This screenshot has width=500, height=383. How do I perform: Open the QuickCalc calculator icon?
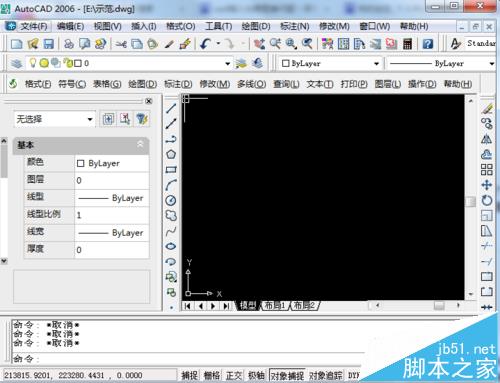(407, 44)
